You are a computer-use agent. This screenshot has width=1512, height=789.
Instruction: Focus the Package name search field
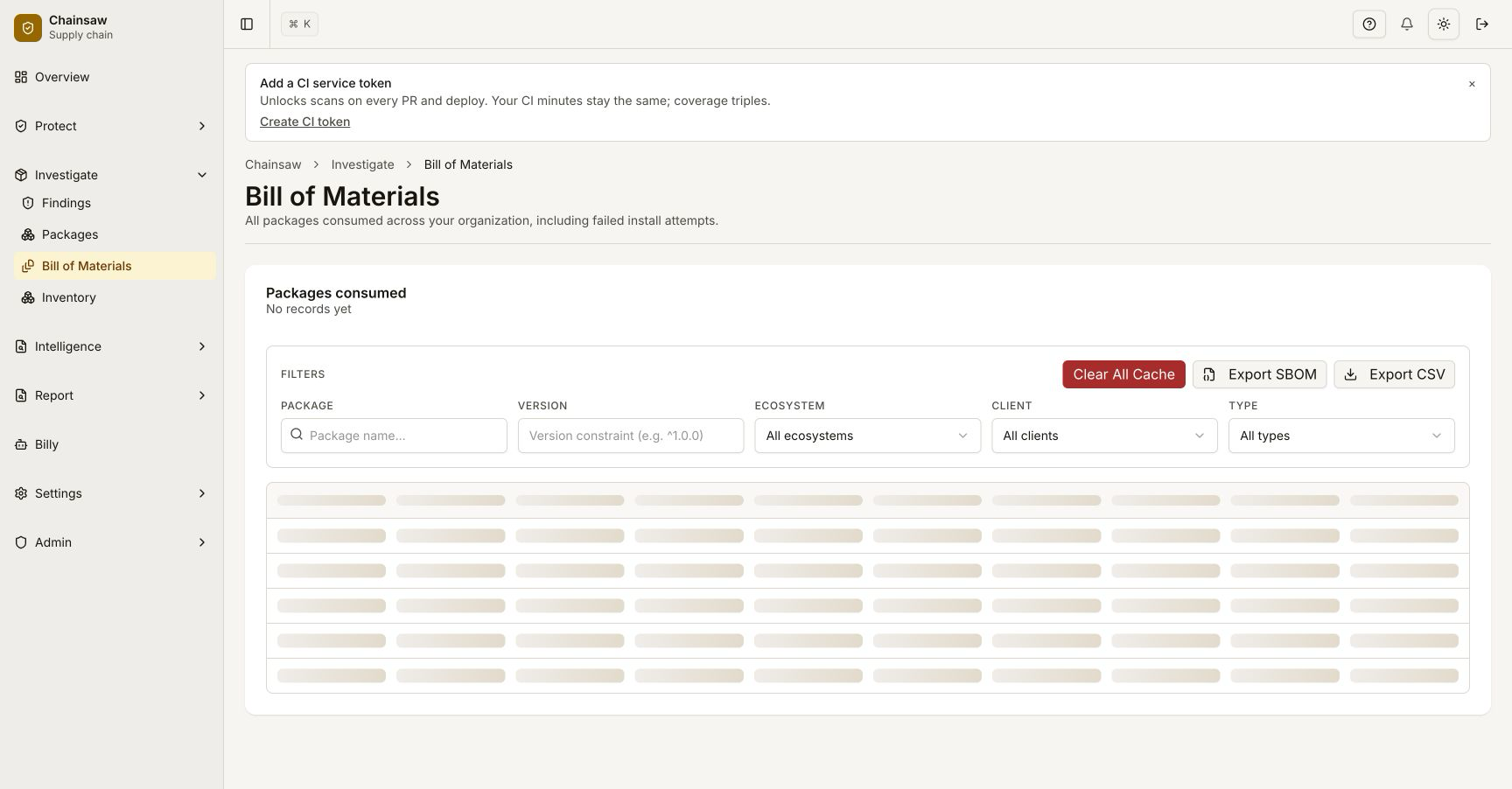coord(394,436)
